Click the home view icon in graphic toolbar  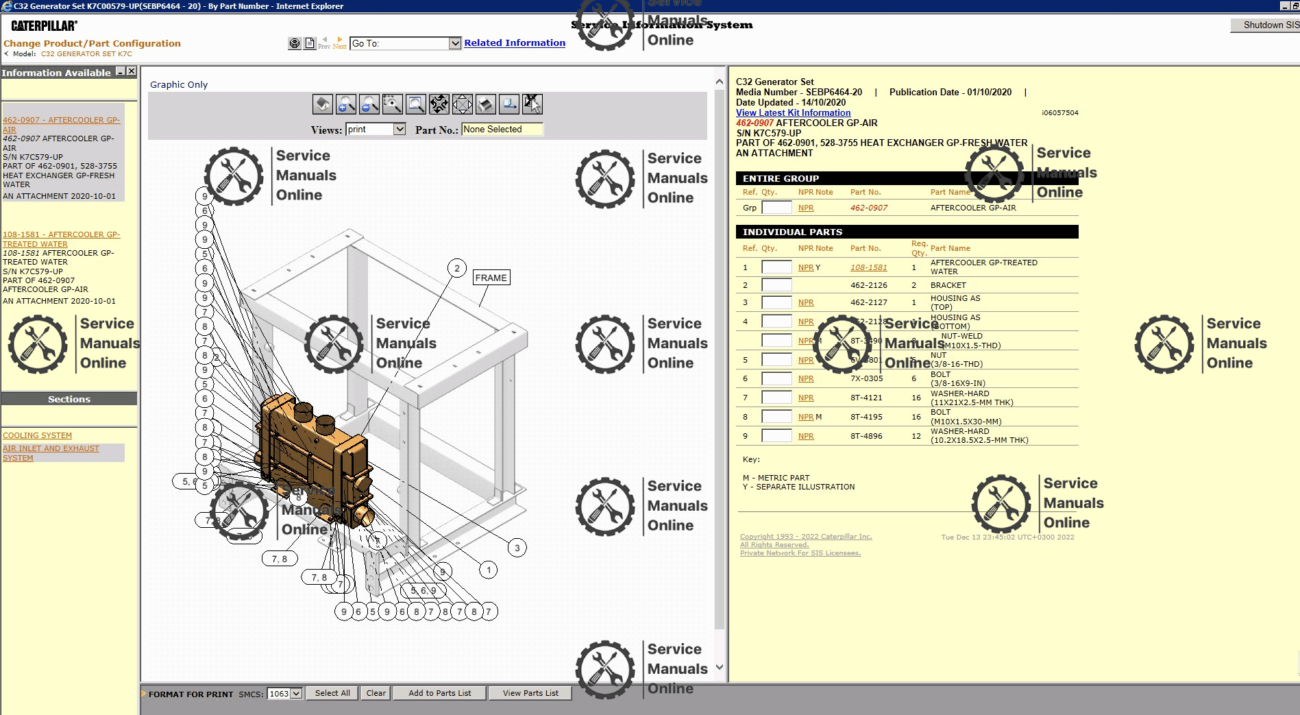322,104
